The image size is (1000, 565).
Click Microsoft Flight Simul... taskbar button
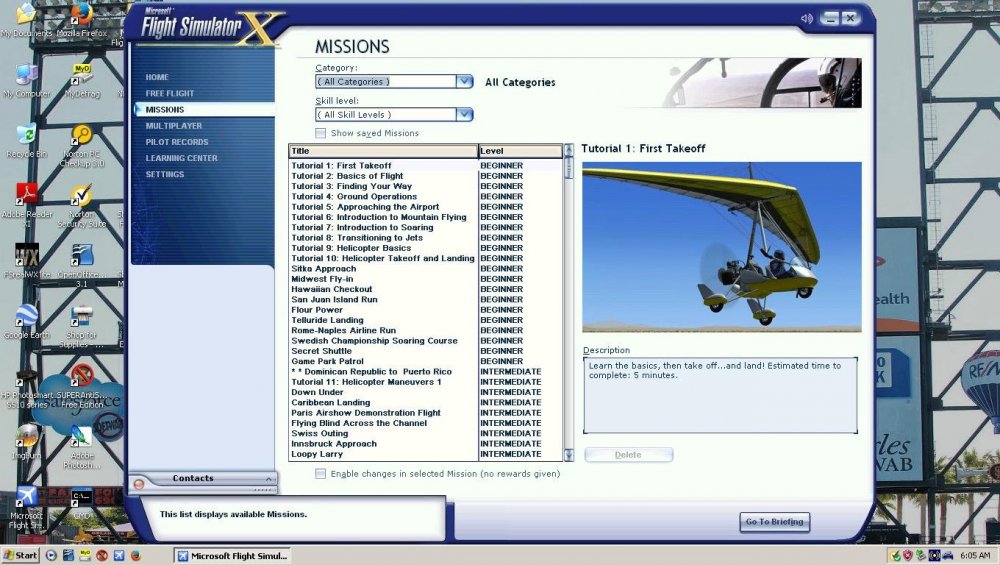click(233, 555)
